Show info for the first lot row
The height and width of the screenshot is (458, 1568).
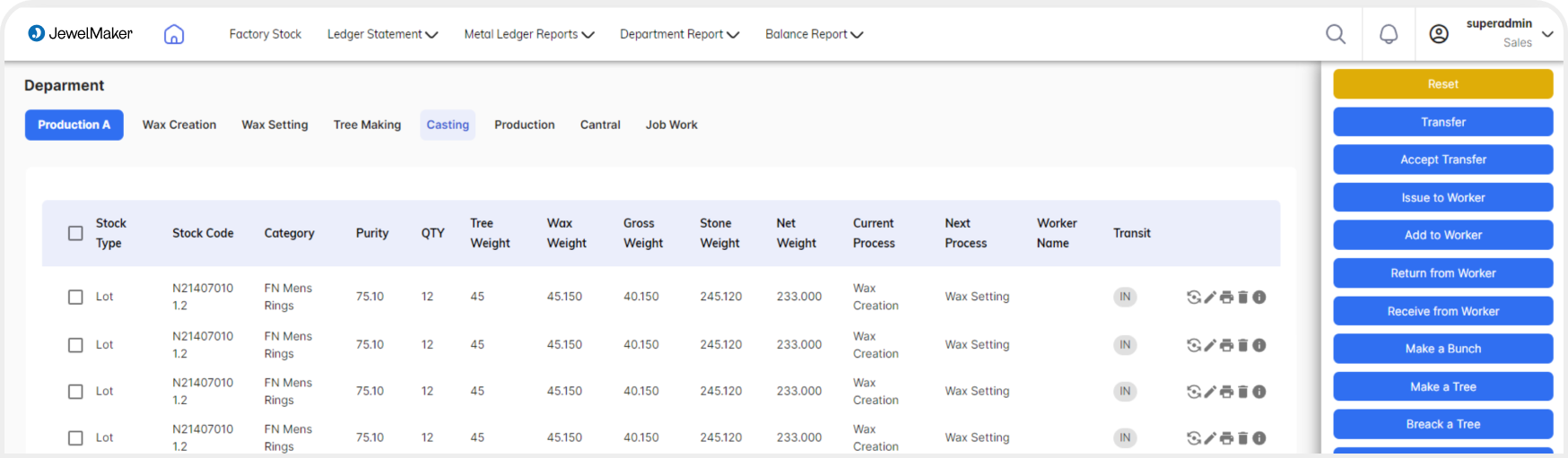(x=1259, y=298)
